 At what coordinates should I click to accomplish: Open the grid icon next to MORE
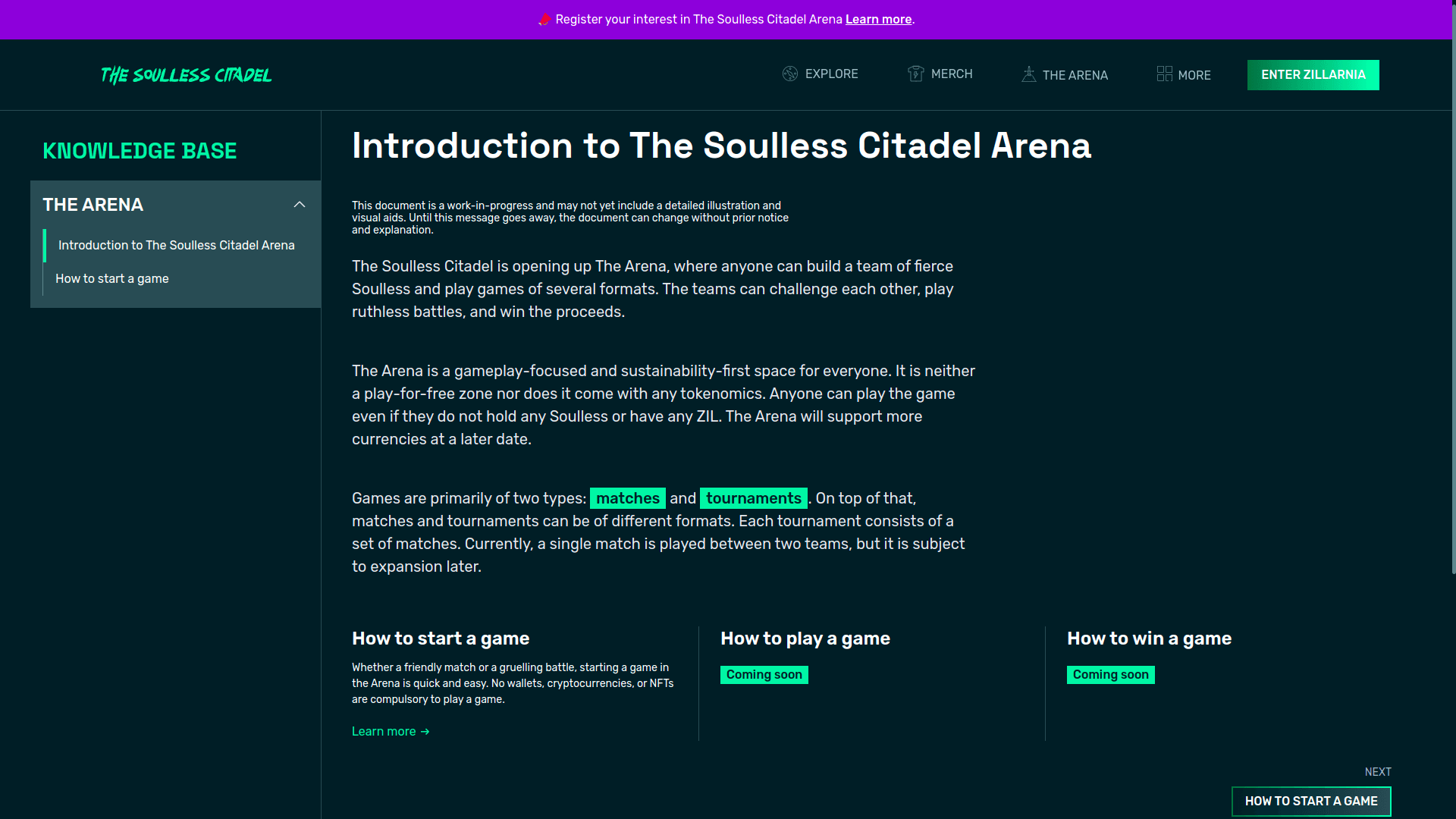[x=1165, y=74]
